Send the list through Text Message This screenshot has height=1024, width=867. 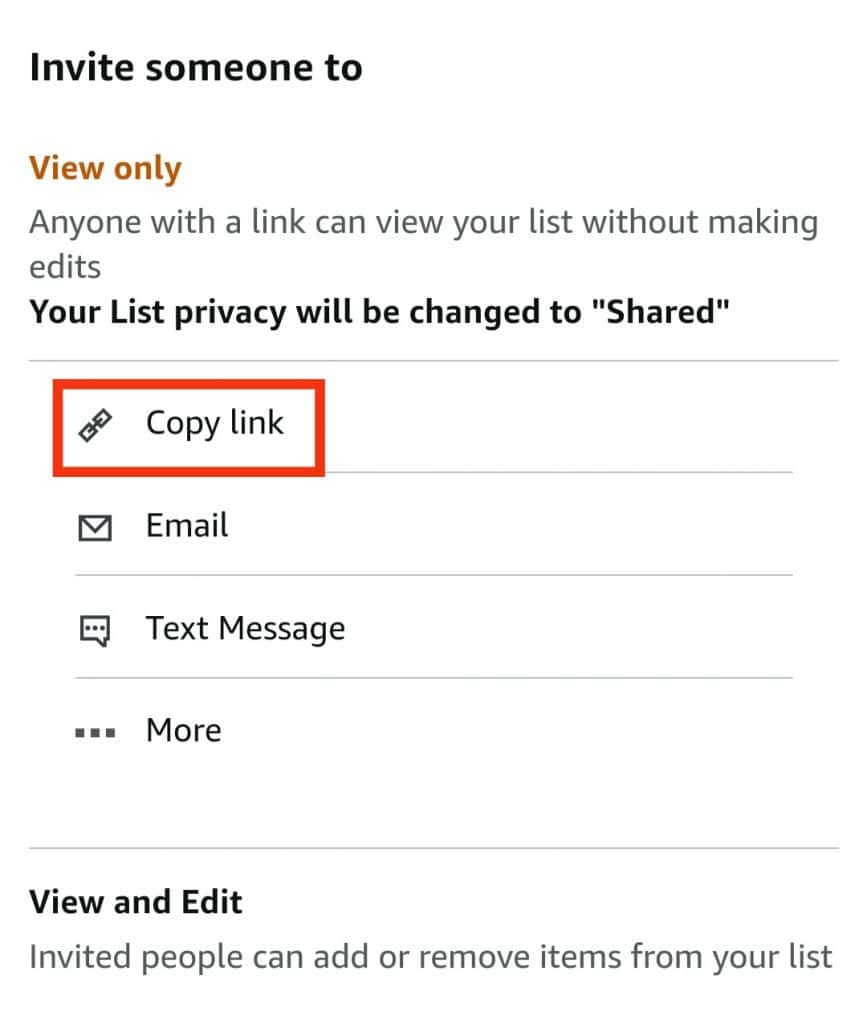click(245, 630)
